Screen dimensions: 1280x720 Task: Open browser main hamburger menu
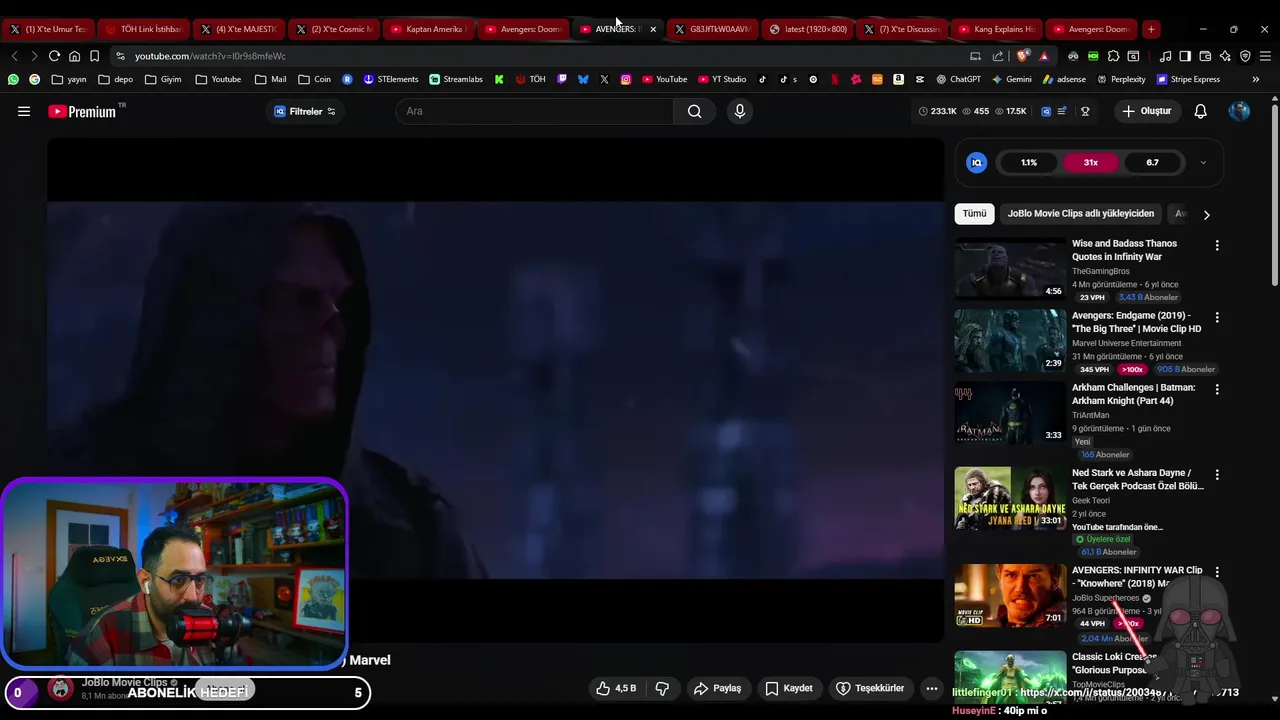click(x=1265, y=56)
